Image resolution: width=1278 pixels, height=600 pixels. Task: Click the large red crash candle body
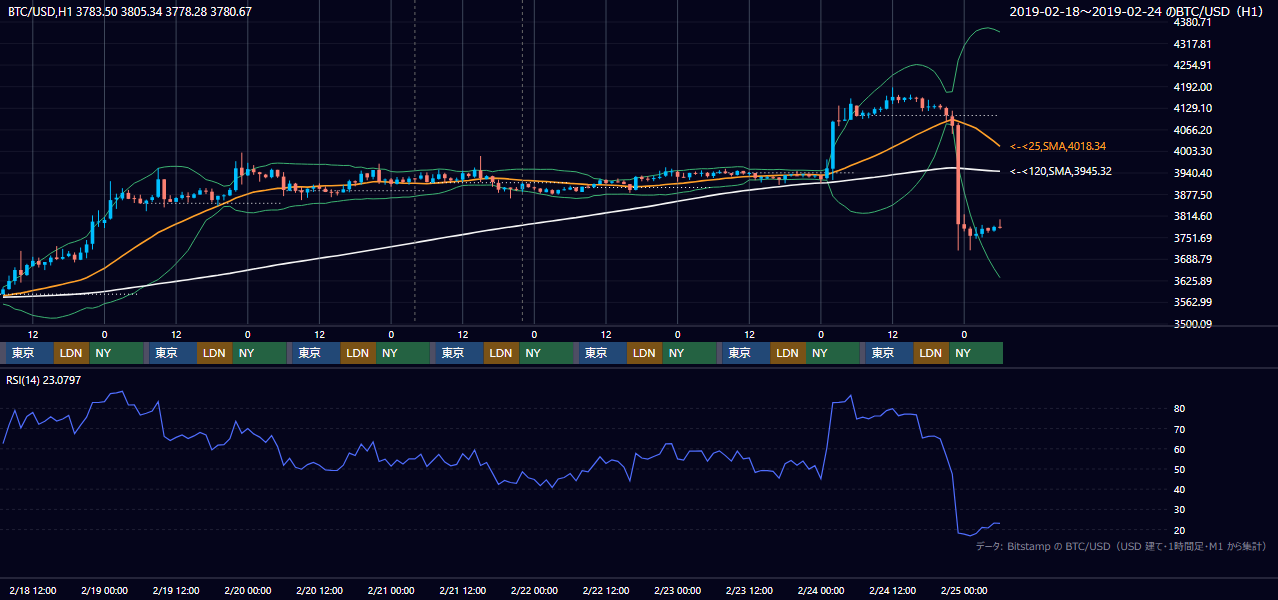pyautogui.click(x=958, y=175)
